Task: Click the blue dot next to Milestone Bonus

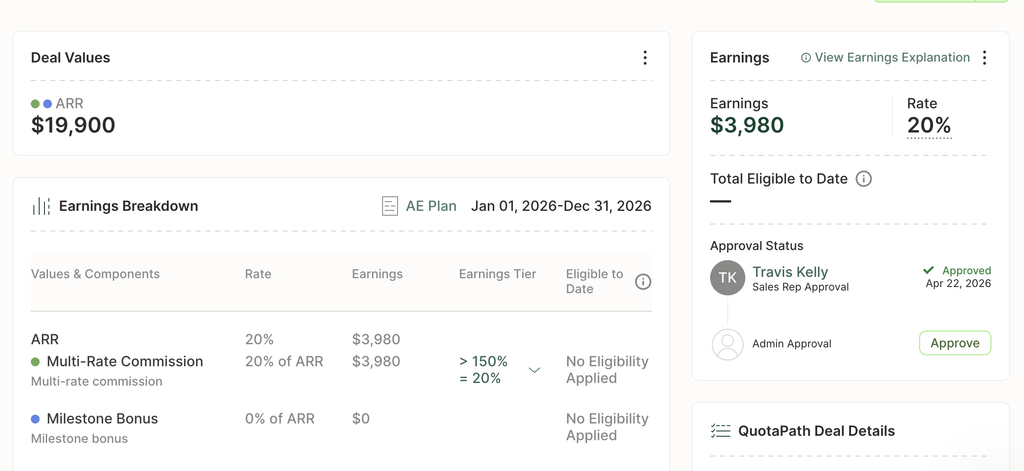Action: click(x=35, y=419)
